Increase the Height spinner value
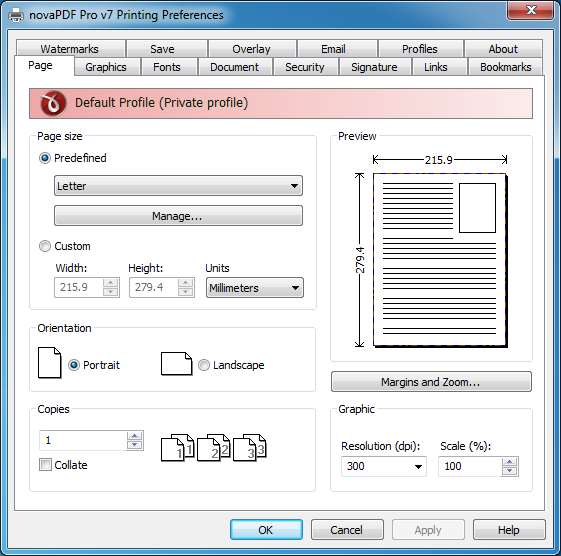Screen dimensions: 561x556 point(185,283)
